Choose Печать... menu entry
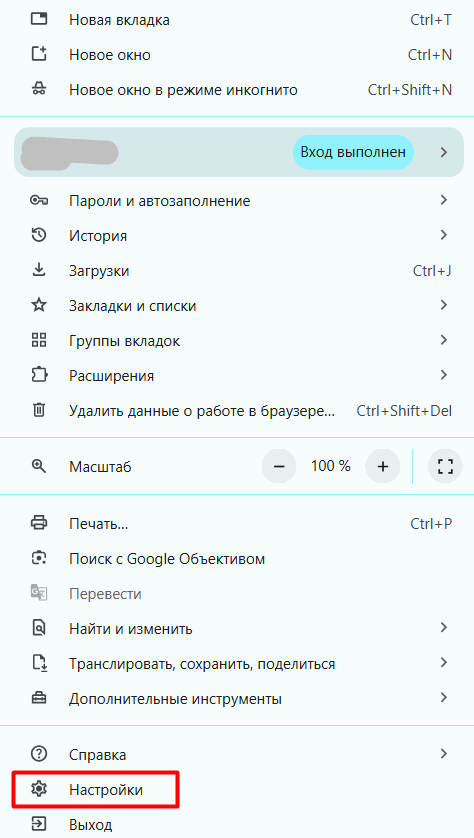The height and width of the screenshot is (838, 474). point(237,524)
